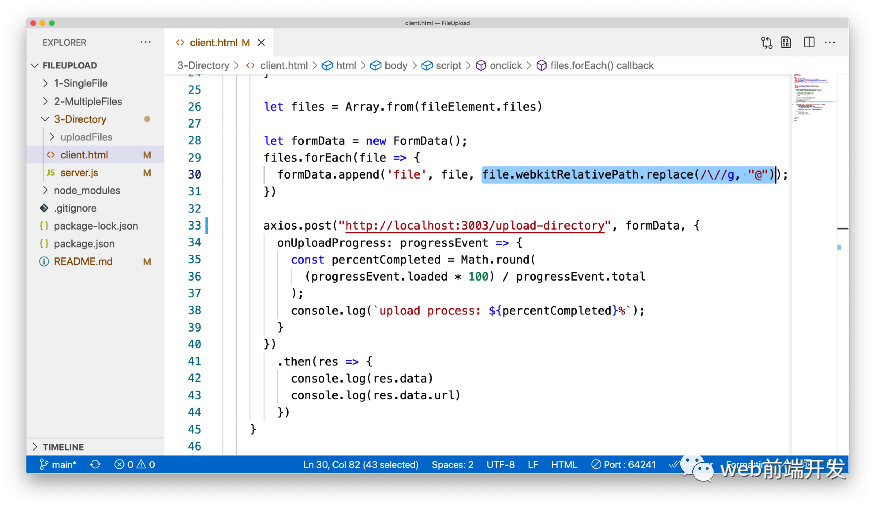875x508 pixels.
Task: Open editor more actions ellipsis
Action: [830, 42]
